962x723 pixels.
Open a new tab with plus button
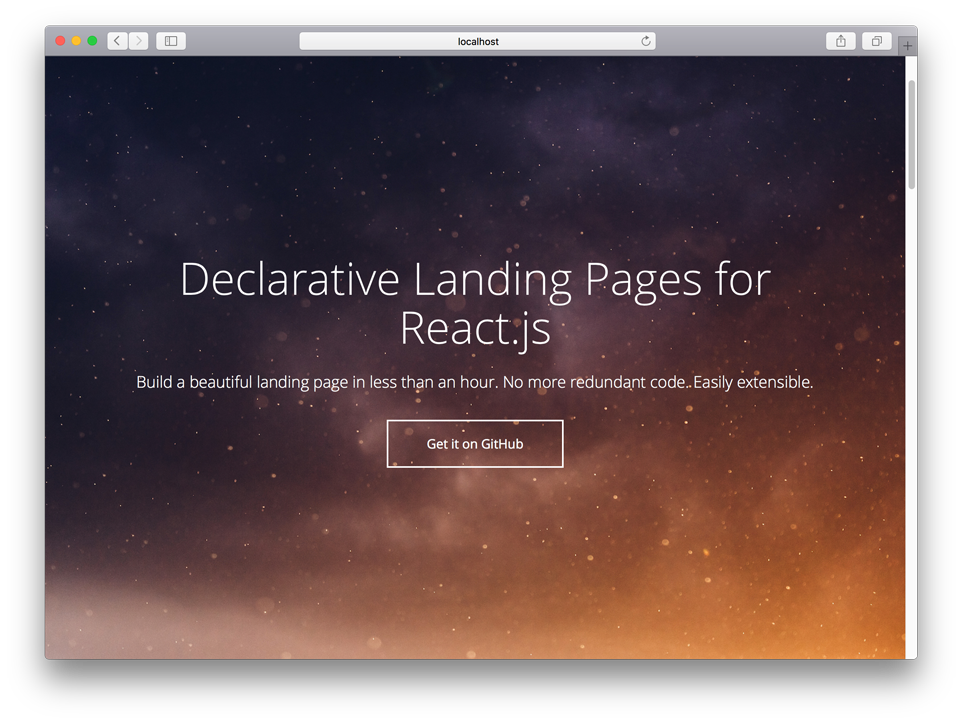pos(907,45)
